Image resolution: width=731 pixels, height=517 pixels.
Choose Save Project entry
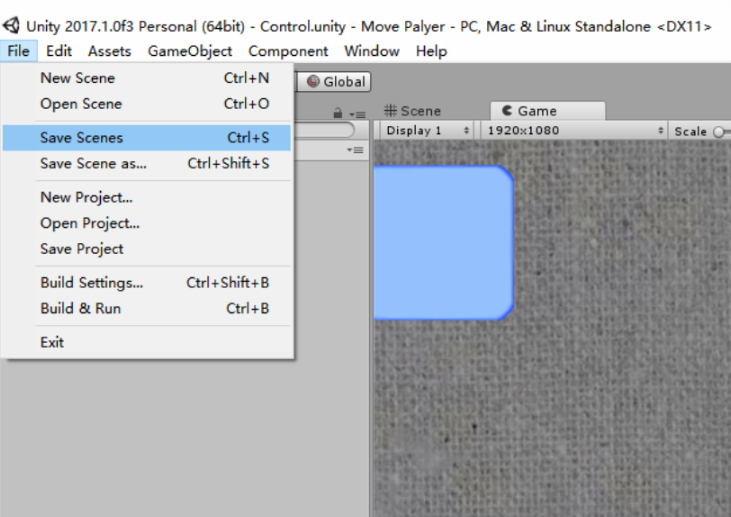point(147,248)
